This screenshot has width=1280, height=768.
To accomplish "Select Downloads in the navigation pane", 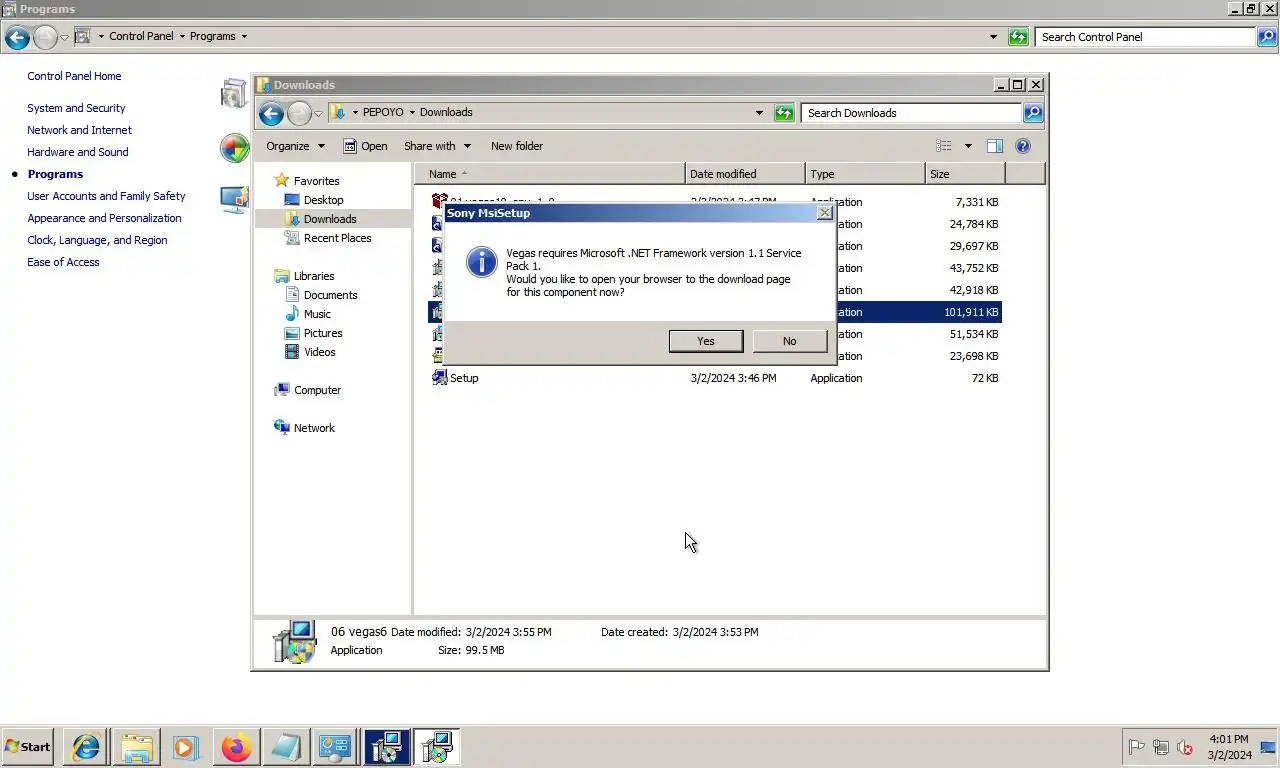I will pyautogui.click(x=330, y=219).
